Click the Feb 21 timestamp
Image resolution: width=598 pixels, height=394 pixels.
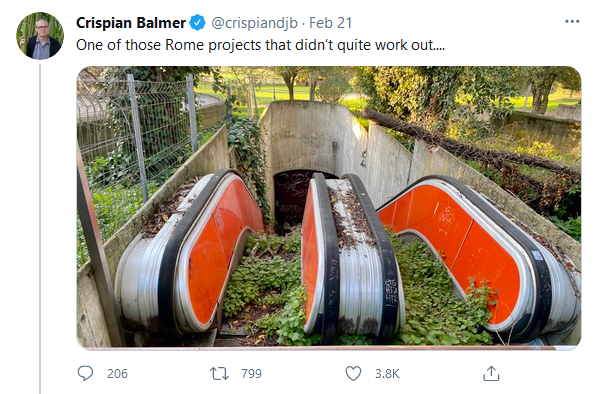pos(330,23)
